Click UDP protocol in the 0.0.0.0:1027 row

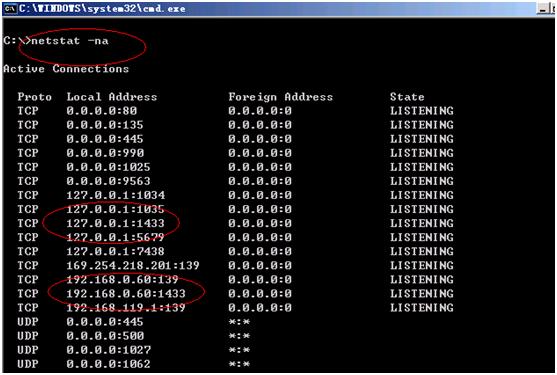coord(28,350)
